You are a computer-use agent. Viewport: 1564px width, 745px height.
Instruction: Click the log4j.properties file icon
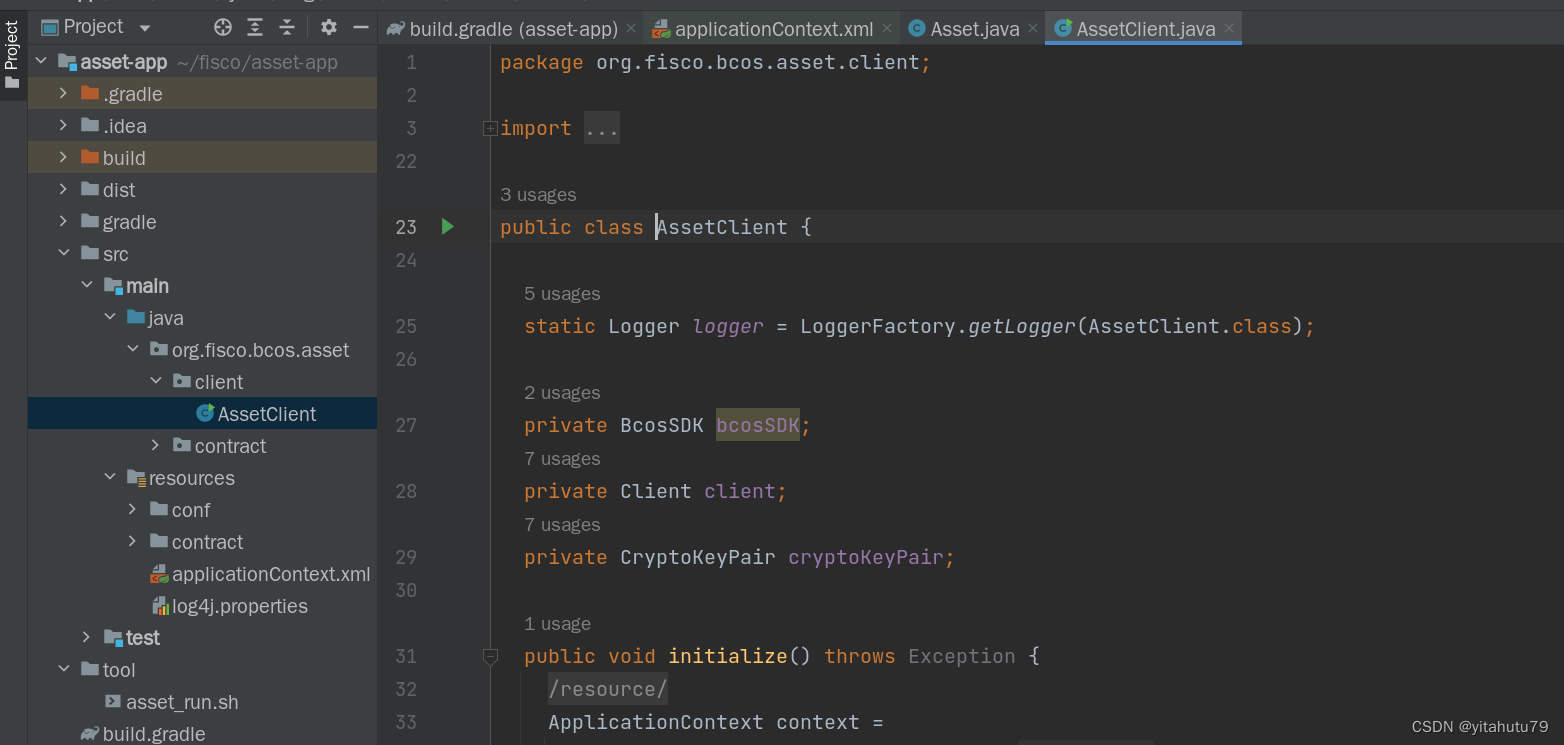coord(159,606)
